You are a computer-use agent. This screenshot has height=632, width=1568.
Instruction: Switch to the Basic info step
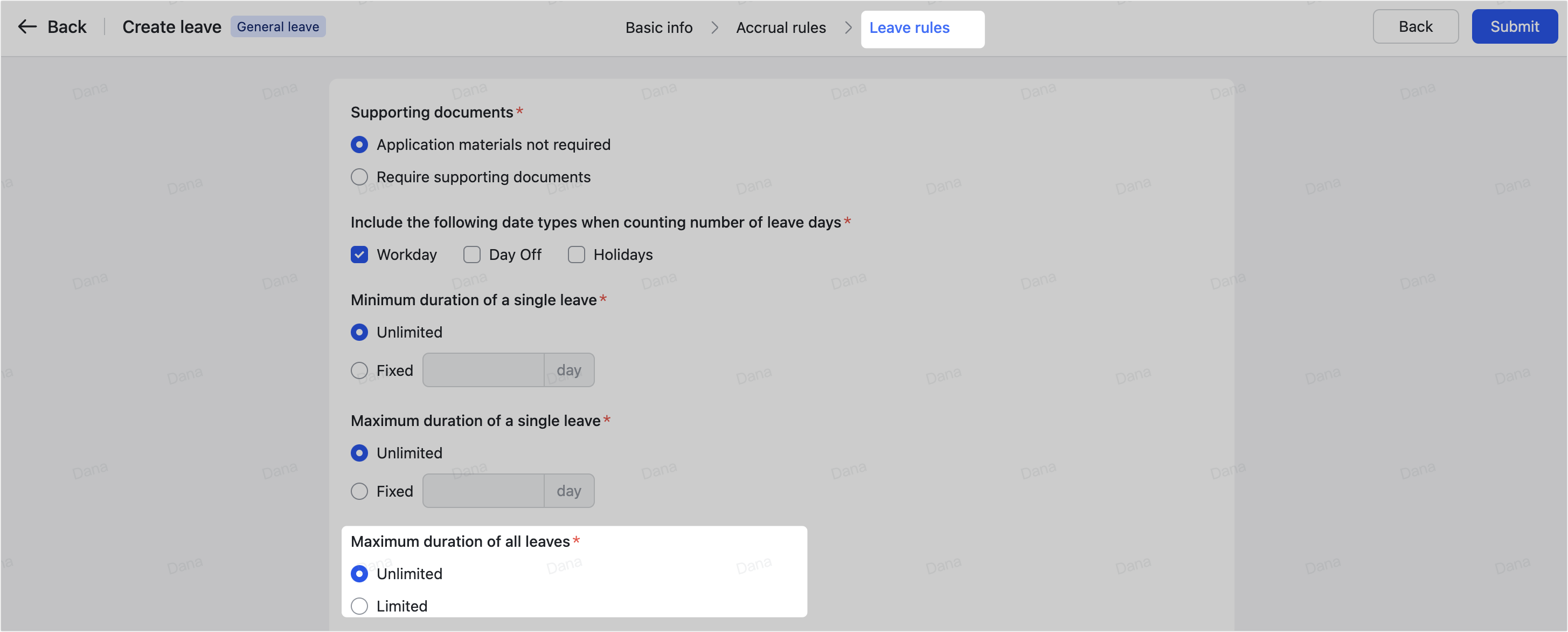pyautogui.click(x=658, y=28)
